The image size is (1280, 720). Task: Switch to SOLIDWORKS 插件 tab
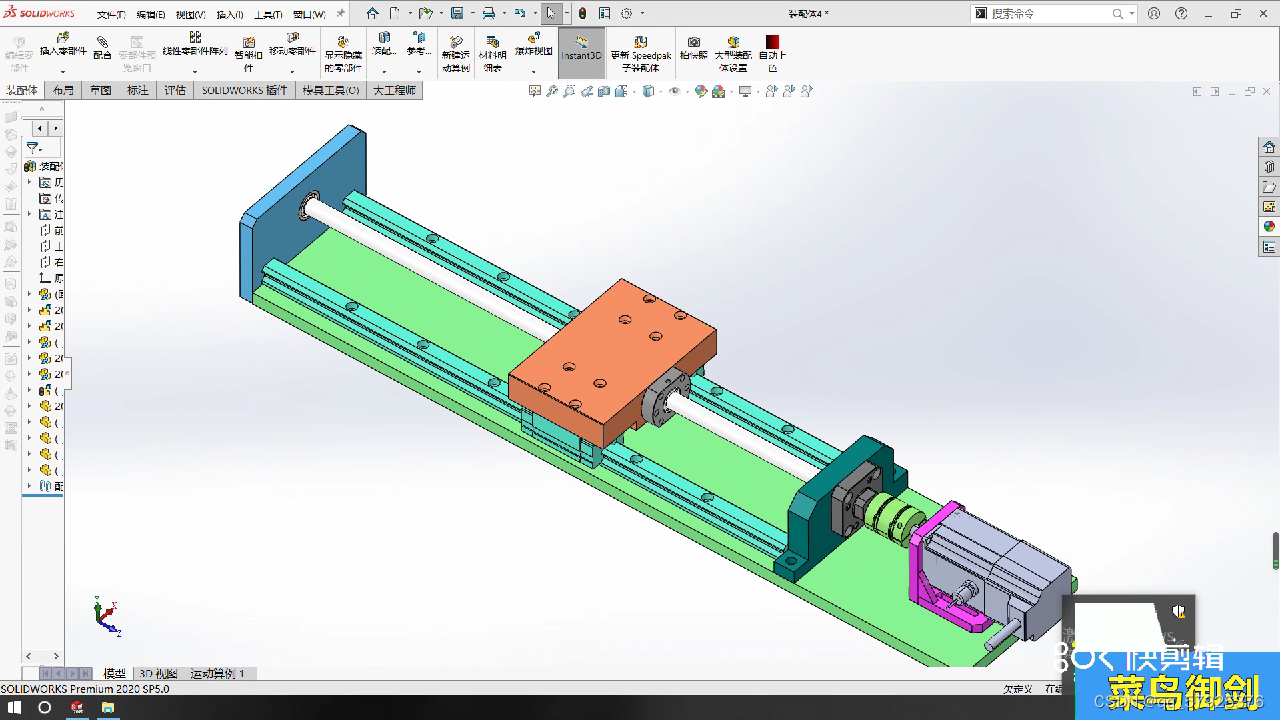(x=244, y=90)
